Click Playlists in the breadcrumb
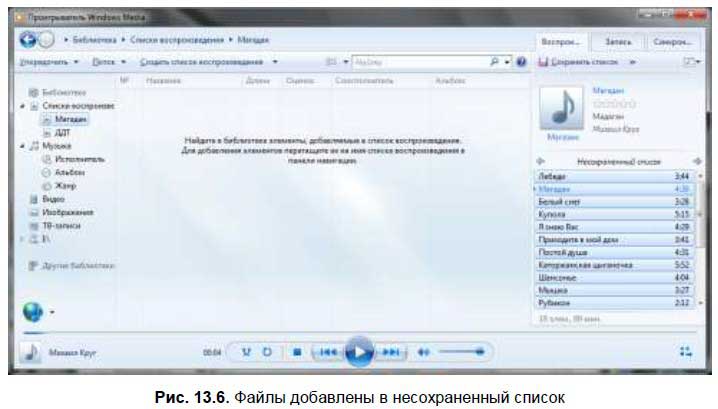The height and width of the screenshot is (409, 718). [x=177, y=40]
